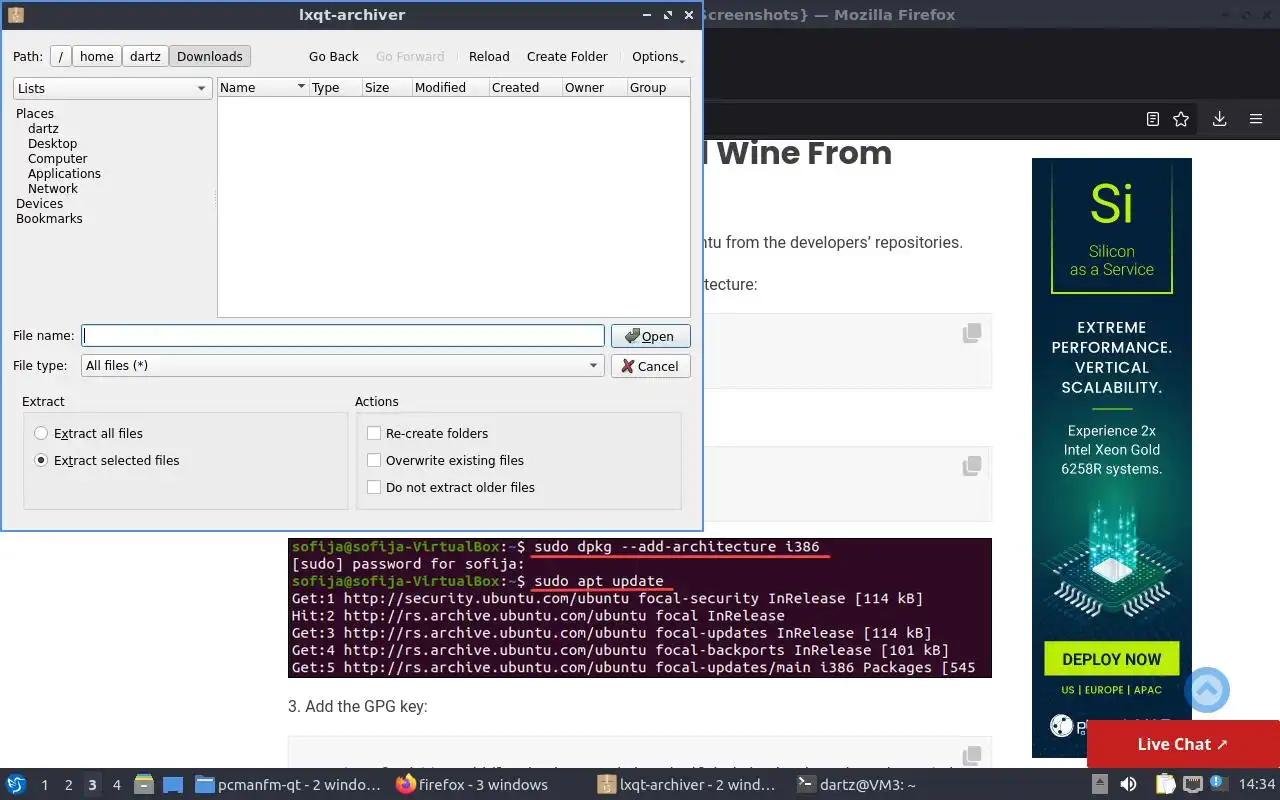The image size is (1280, 800).
Task: Click lxqt-archiver title bar app icon
Action: (x=15, y=15)
